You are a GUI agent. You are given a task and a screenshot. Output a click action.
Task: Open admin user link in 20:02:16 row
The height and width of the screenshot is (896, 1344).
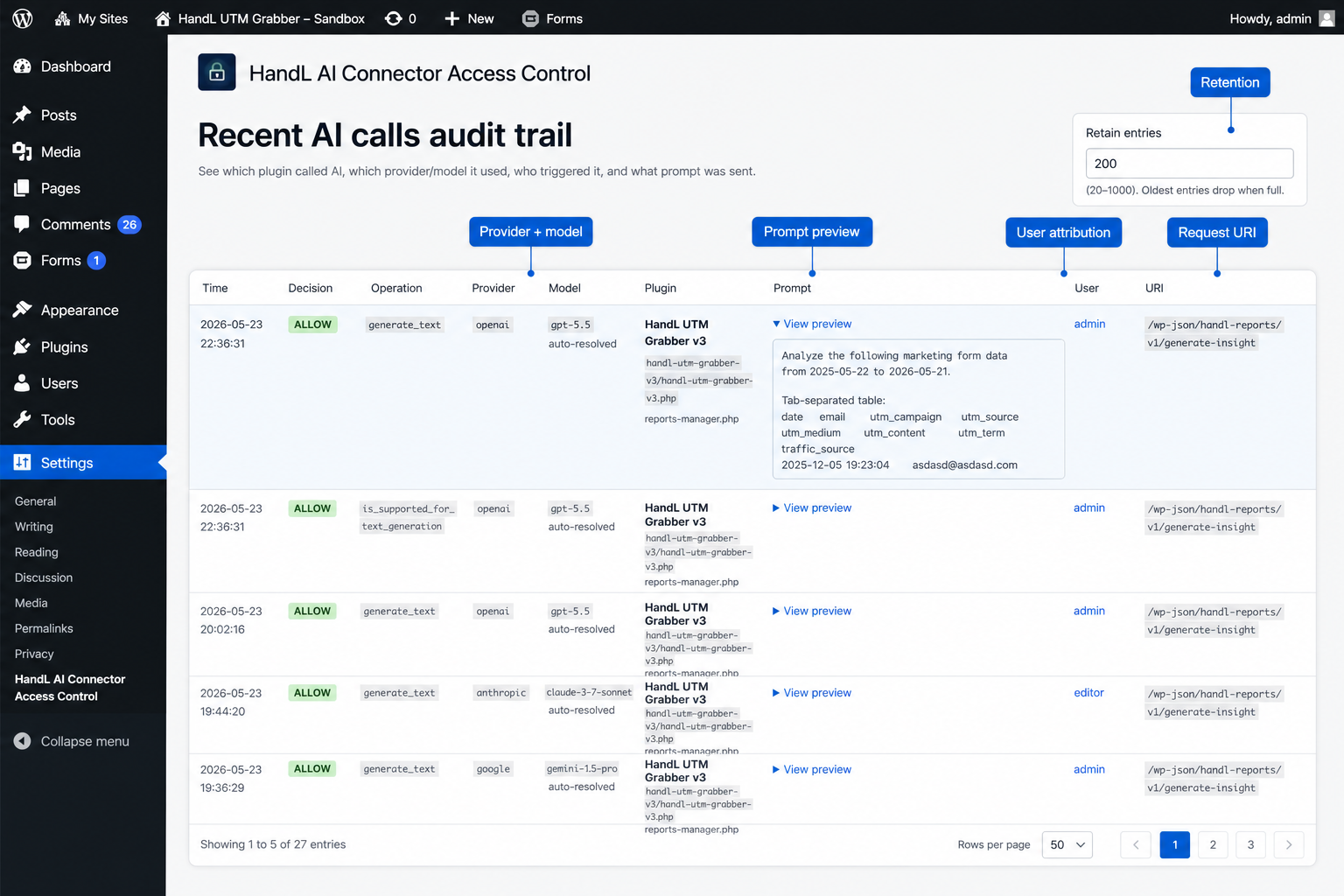pos(1089,611)
